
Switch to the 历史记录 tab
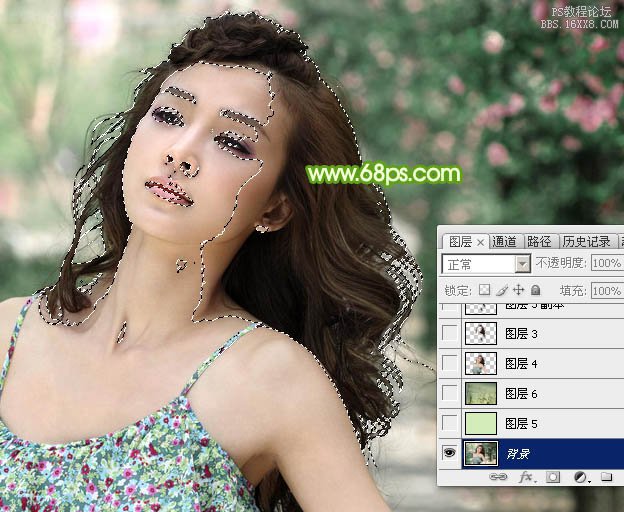click(587, 242)
